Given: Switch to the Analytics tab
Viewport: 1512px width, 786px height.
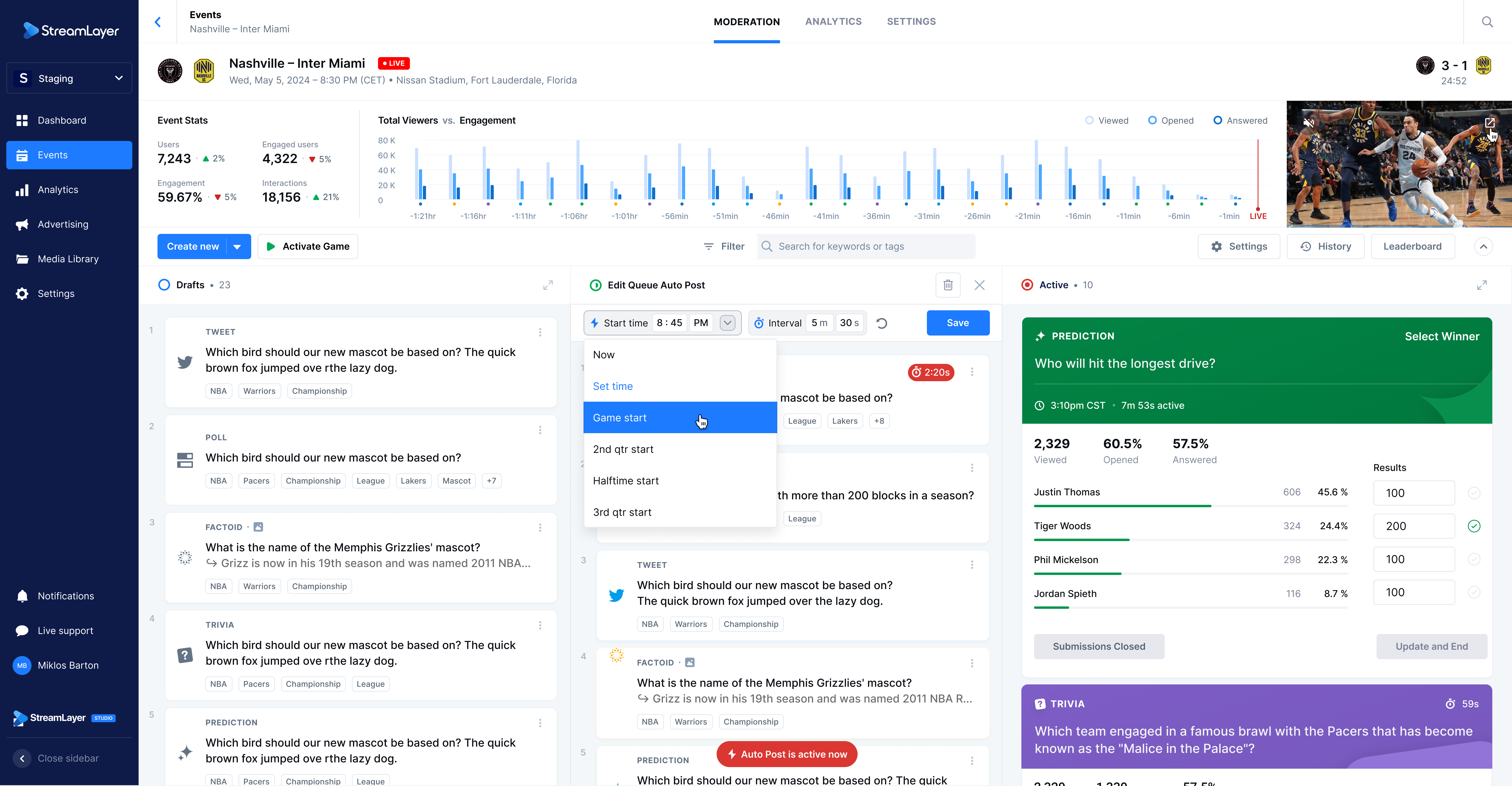Looking at the screenshot, I should [833, 22].
